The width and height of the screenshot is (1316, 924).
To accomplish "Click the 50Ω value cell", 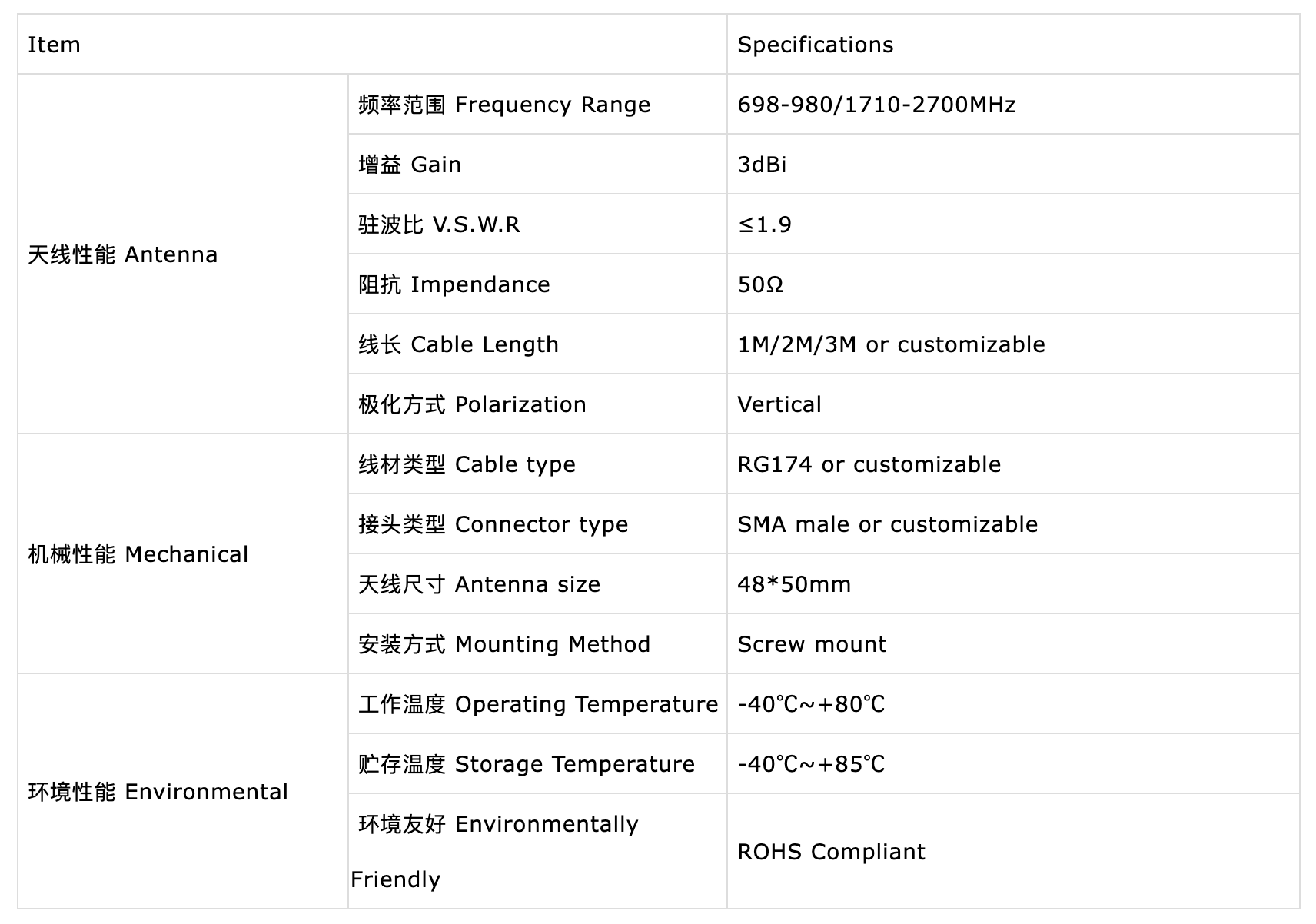I will (760, 284).
